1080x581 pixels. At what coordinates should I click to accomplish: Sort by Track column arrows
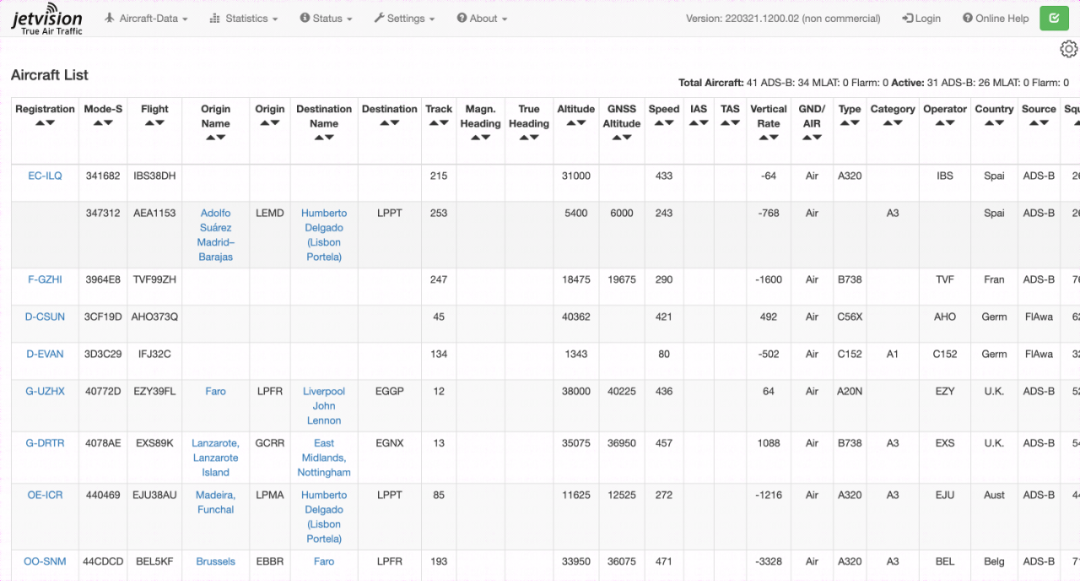coord(439,123)
